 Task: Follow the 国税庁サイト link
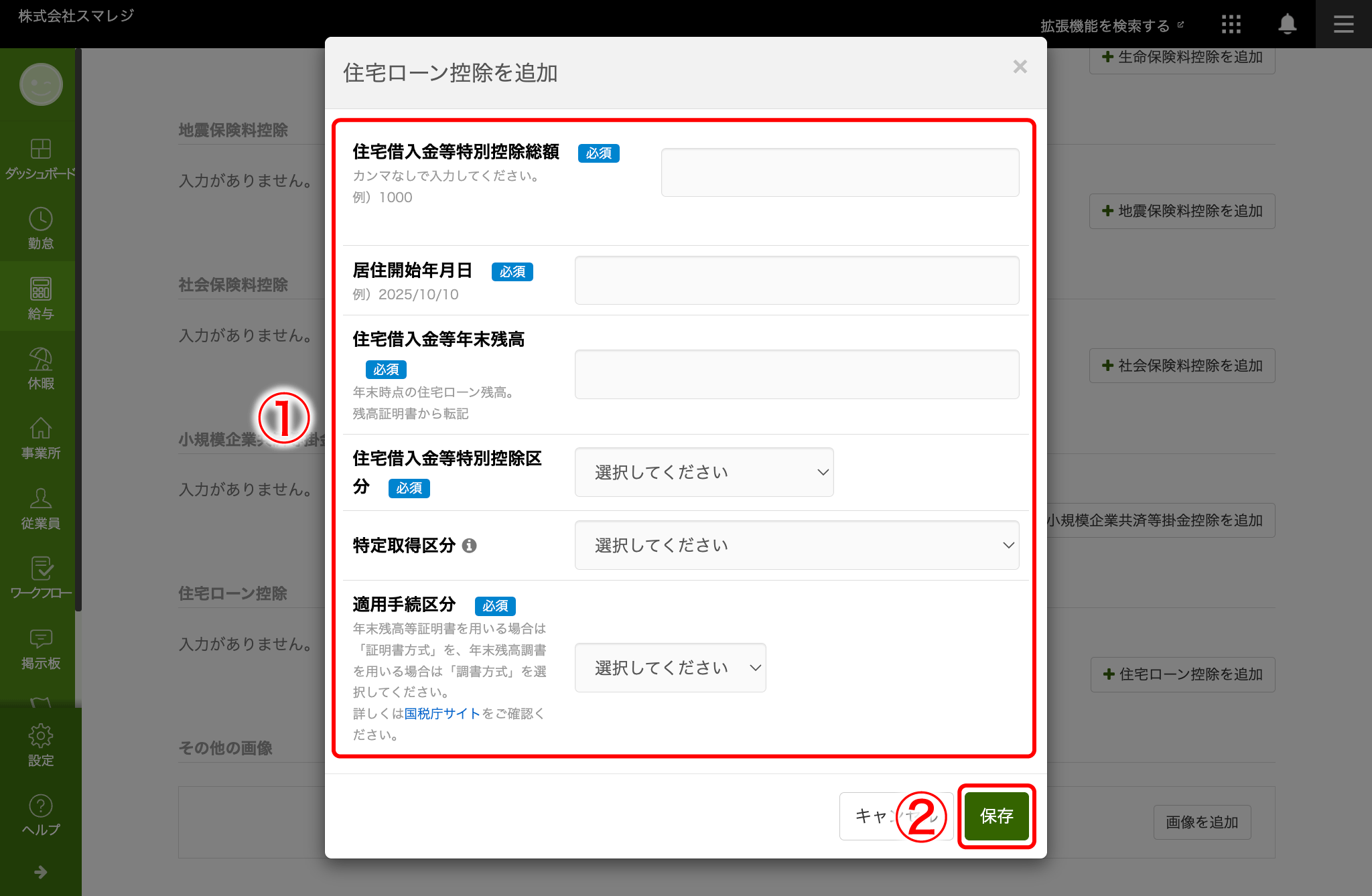(x=442, y=714)
